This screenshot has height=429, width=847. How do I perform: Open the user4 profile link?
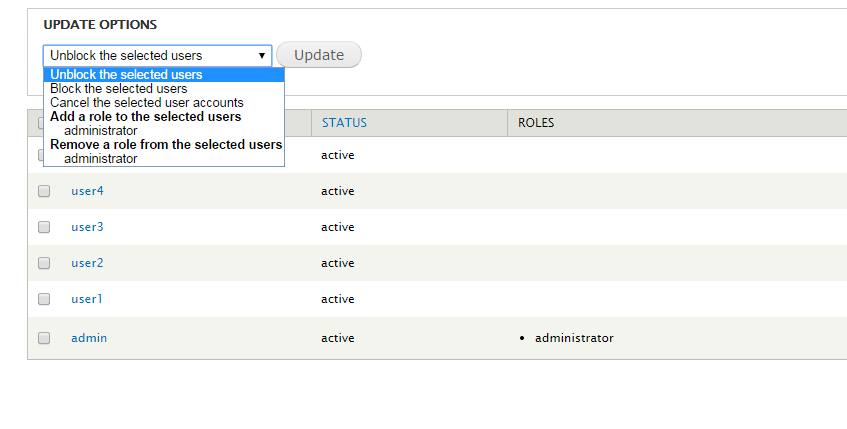click(87, 191)
